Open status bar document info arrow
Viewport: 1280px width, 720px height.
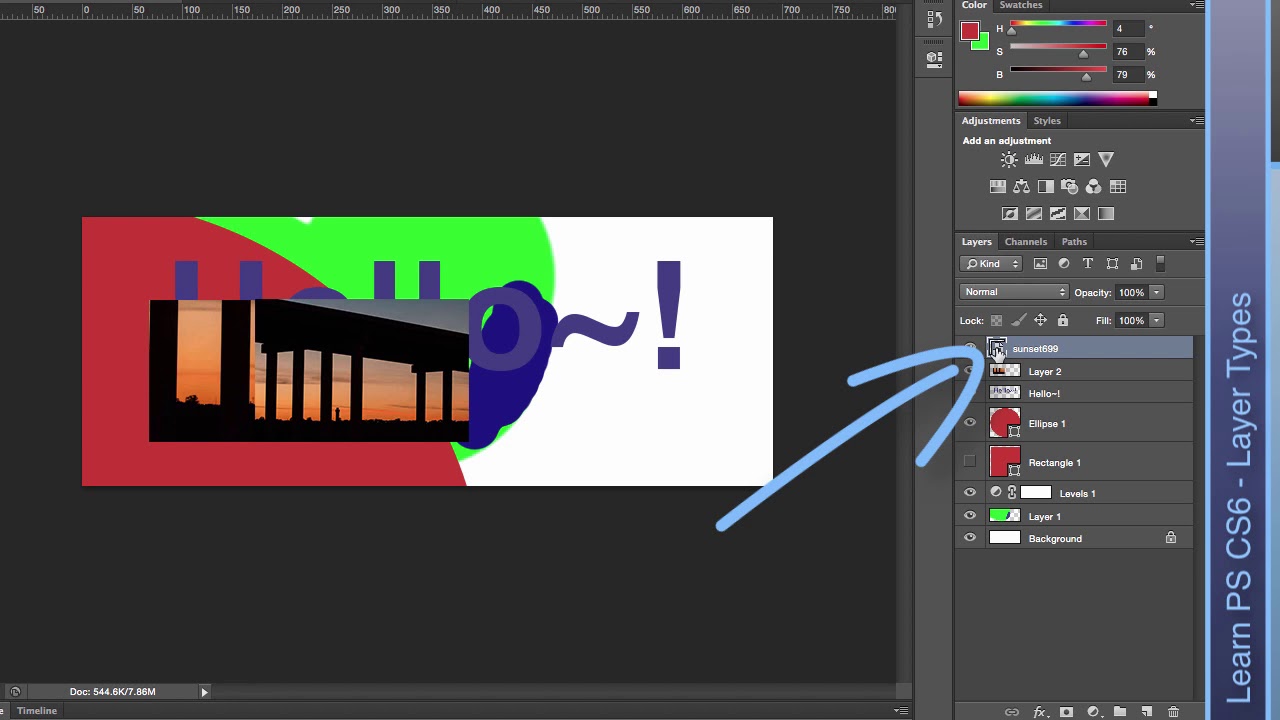204,692
